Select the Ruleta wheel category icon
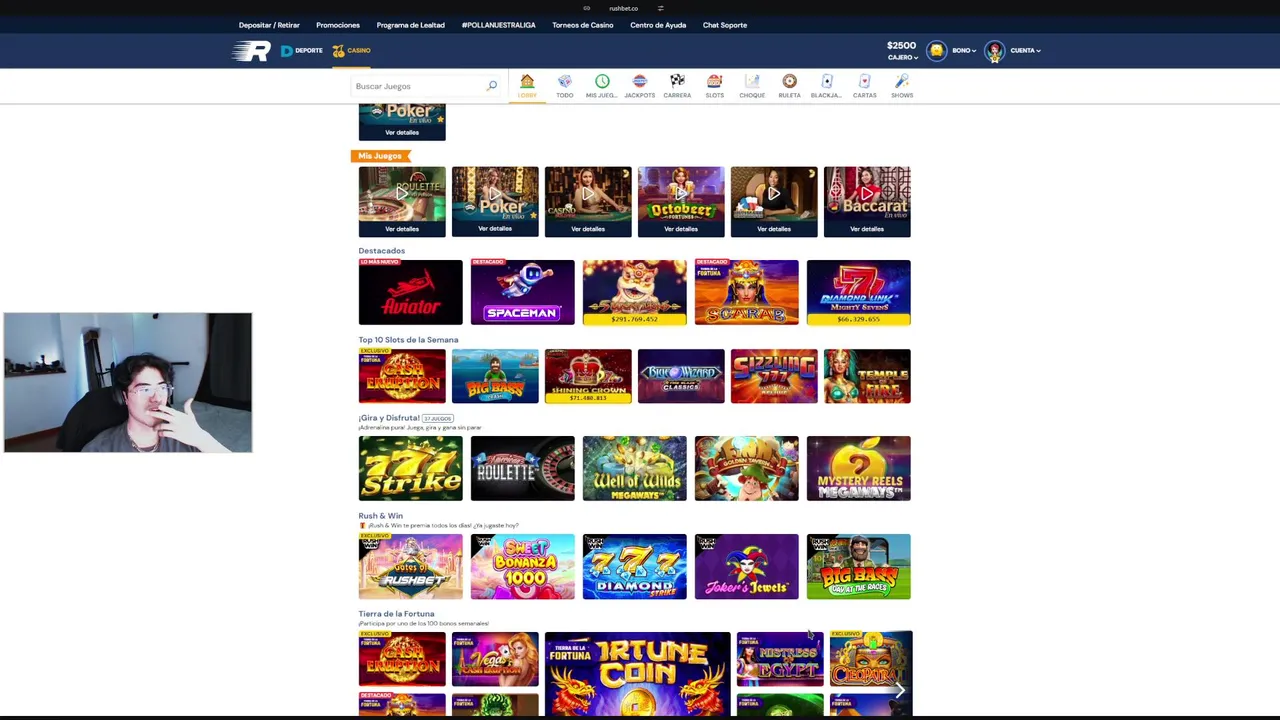Screen dimensions: 1280x720 click(x=789, y=81)
